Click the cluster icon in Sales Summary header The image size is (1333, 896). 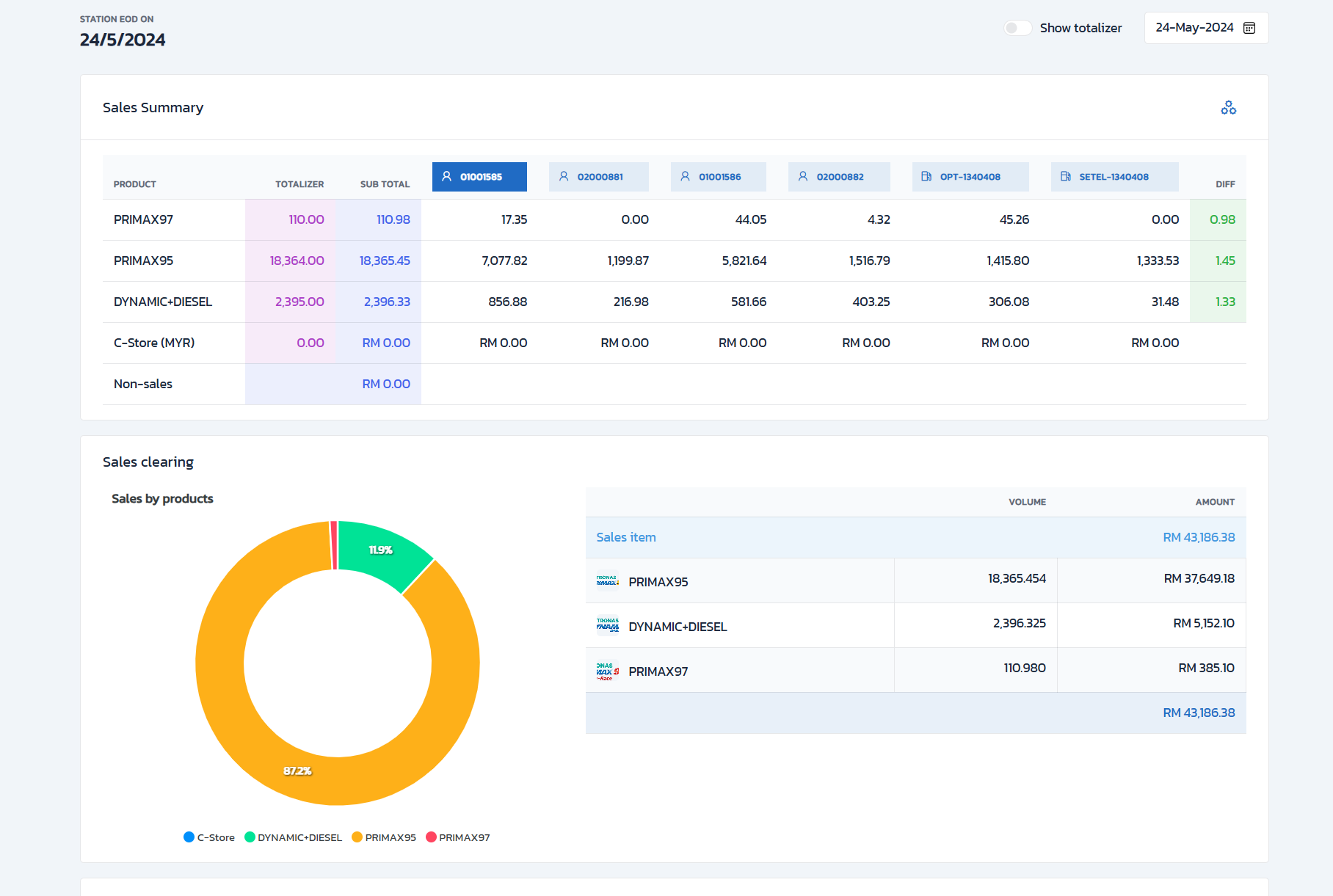(x=1228, y=108)
